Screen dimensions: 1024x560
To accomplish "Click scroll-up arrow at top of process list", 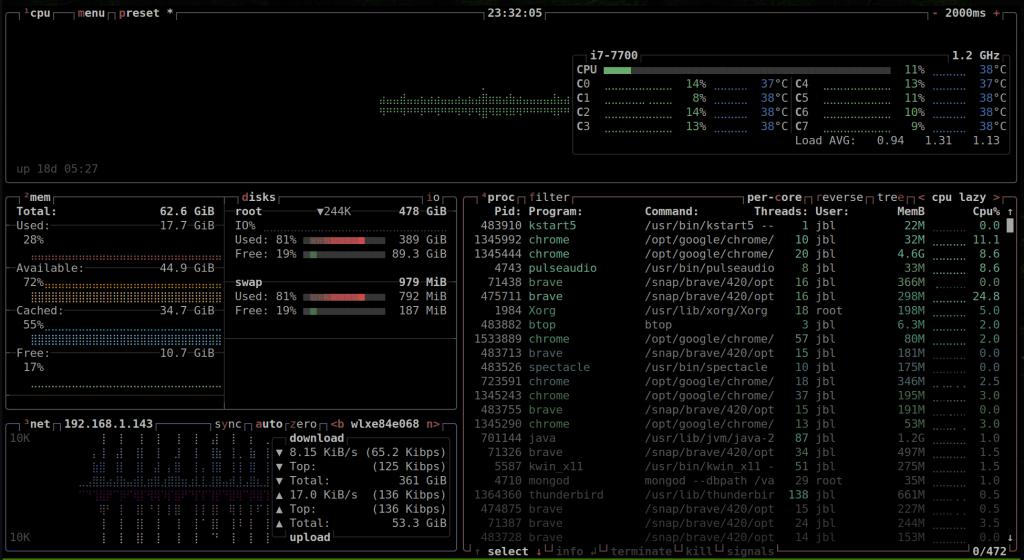I will tap(1009, 212).
